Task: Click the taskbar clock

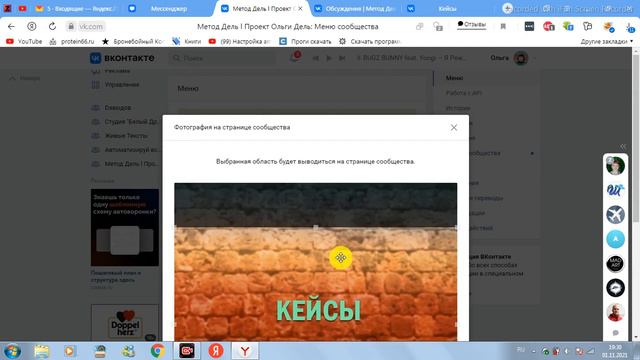Action: (x=615, y=351)
